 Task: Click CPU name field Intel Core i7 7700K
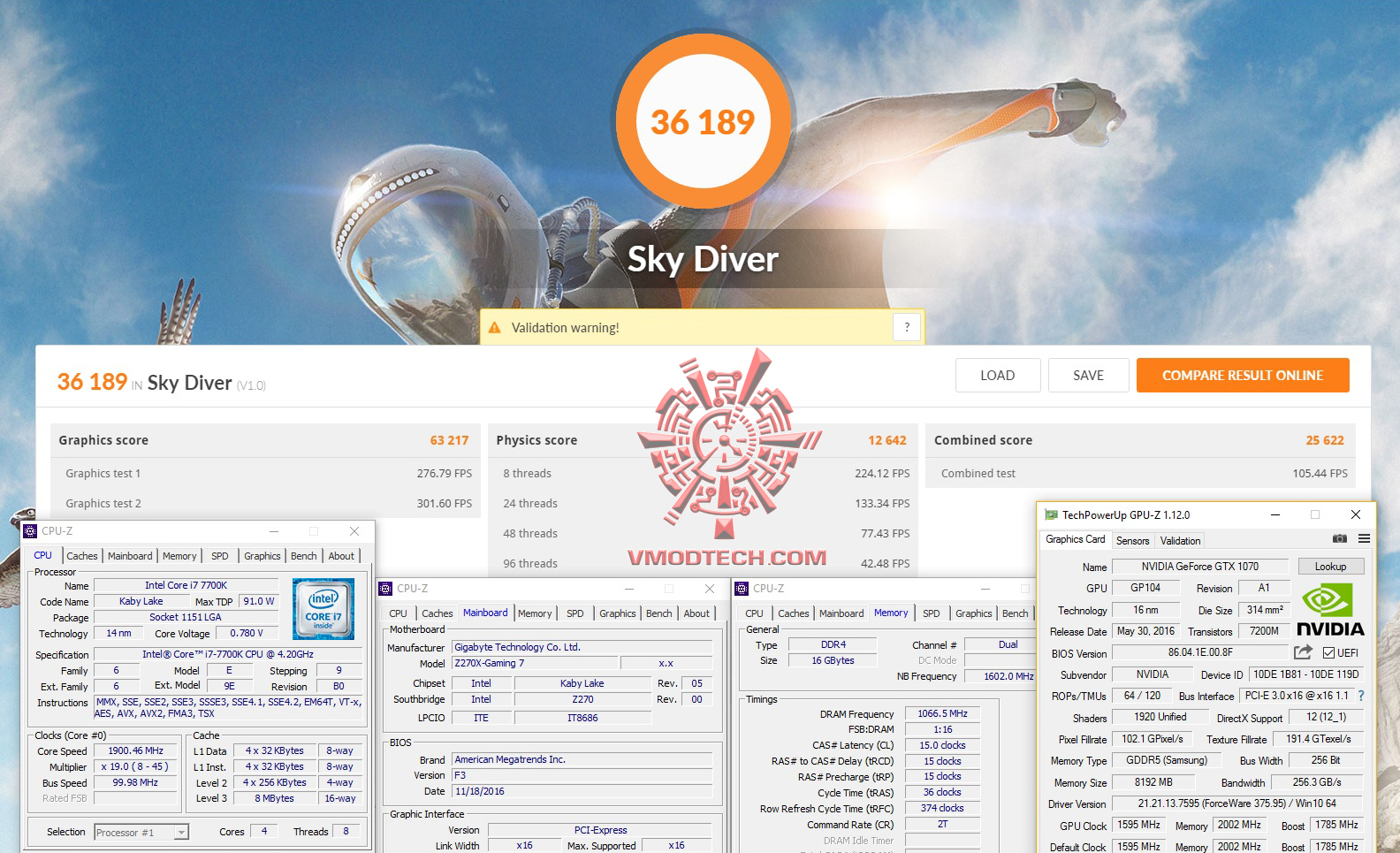coord(186,585)
